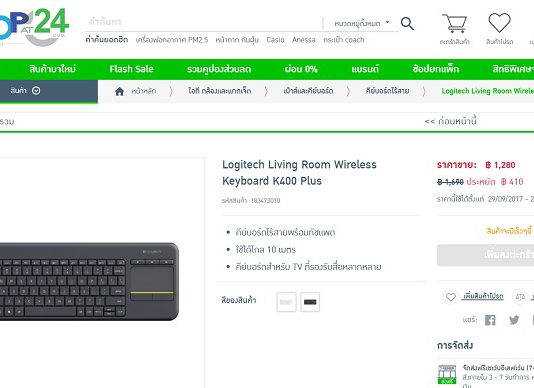Open the ผ่อน 0% menu item
The height and width of the screenshot is (388, 534).
(x=301, y=69)
